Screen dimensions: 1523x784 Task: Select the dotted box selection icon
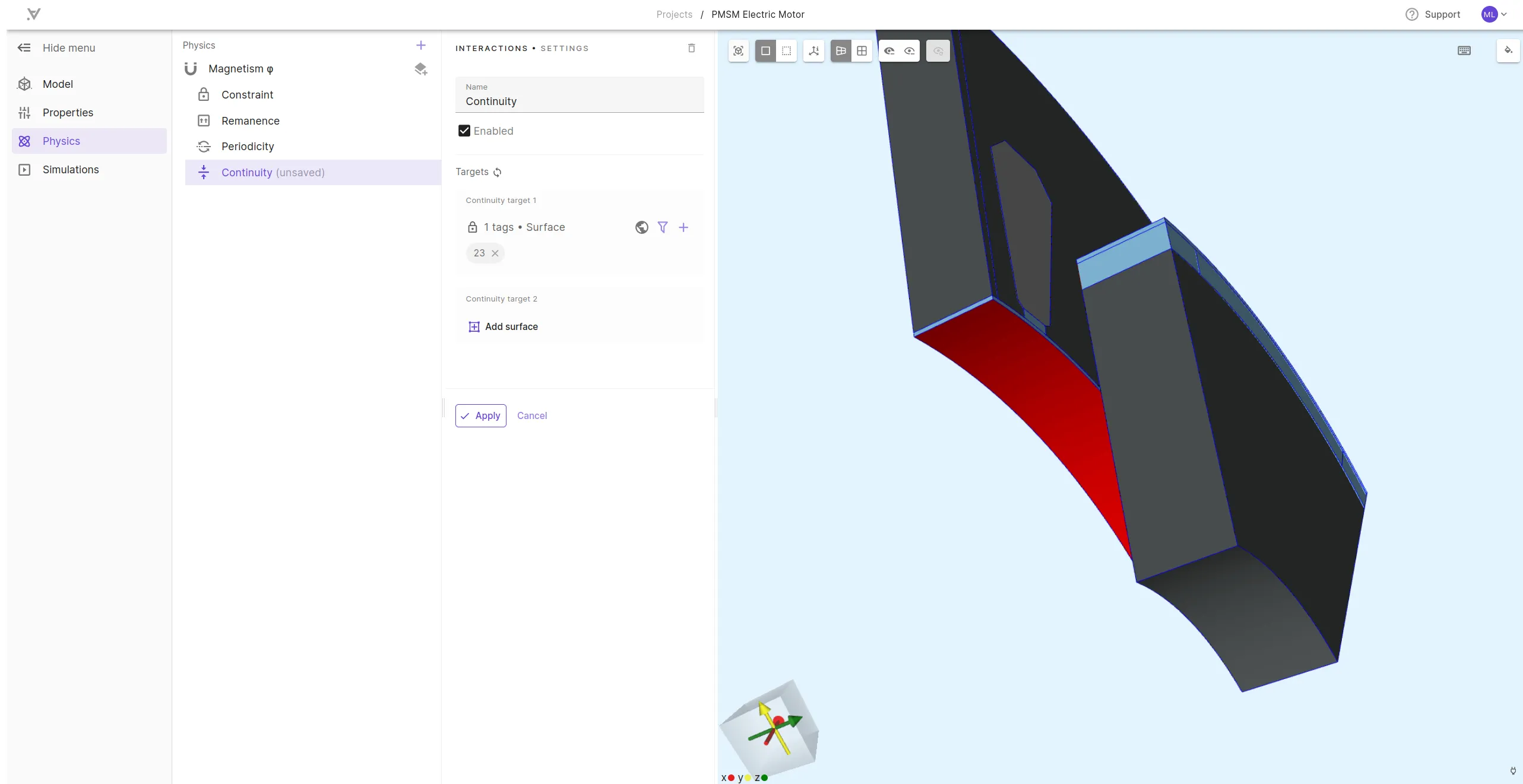[x=787, y=51]
